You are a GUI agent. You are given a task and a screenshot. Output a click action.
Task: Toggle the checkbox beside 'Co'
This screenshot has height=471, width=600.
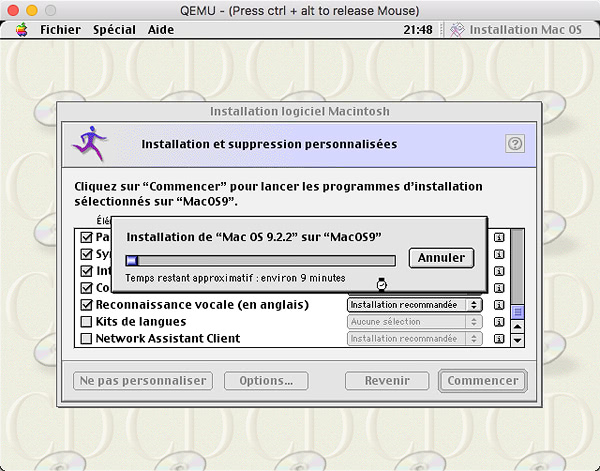coord(86,288)
